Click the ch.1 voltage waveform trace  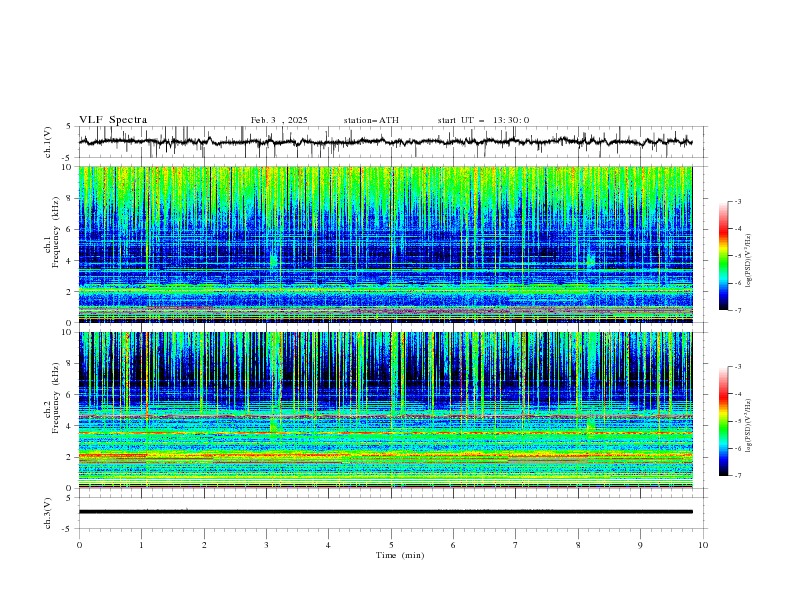coord(385,142)
